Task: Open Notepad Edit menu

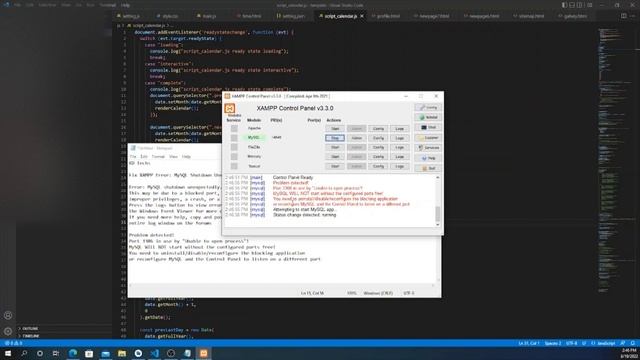Action: (144, 156)
